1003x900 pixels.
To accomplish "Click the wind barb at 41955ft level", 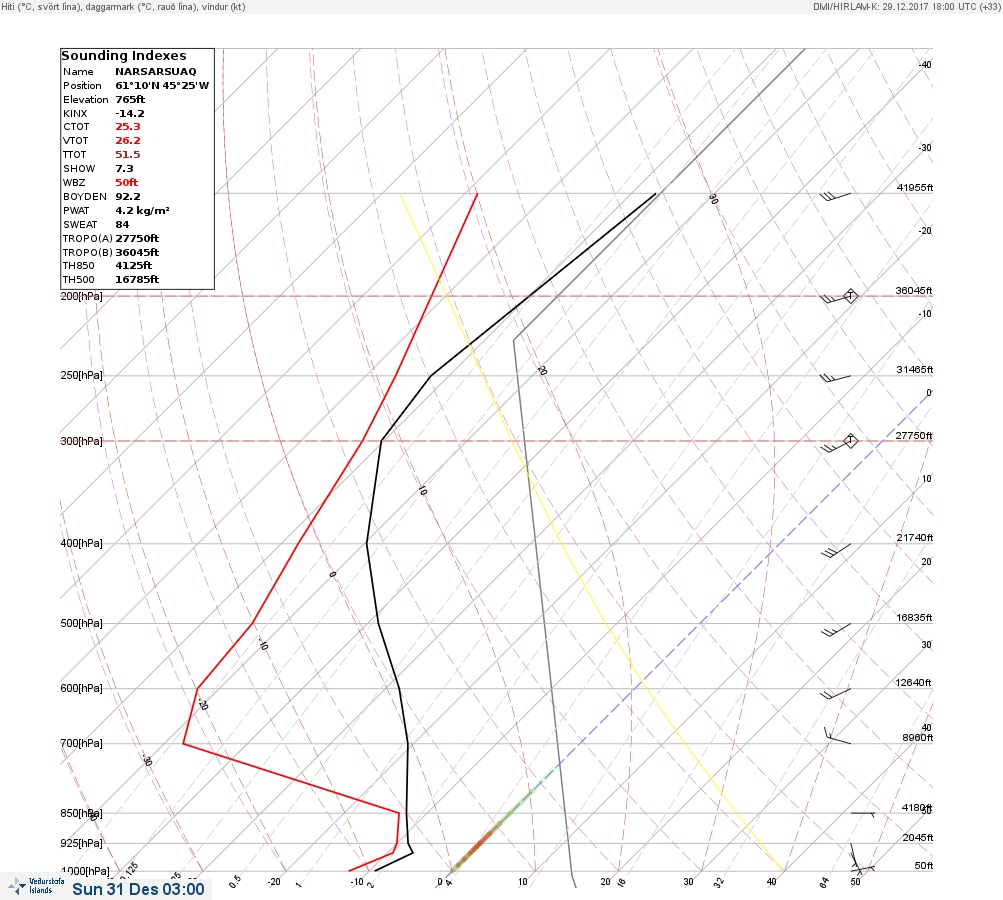I will pyautogui.click(x=835, y=196).
